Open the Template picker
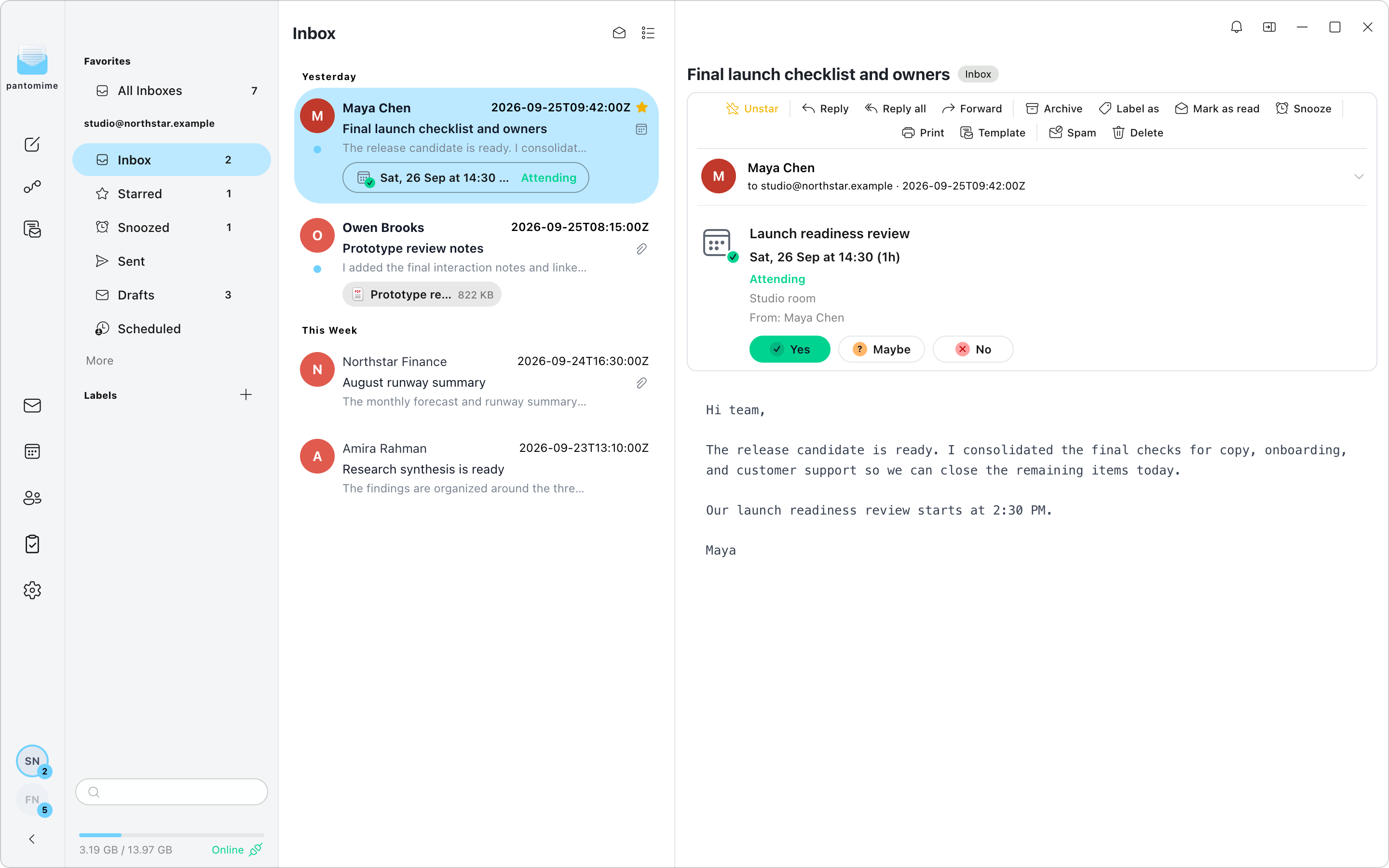 point(993,133)
